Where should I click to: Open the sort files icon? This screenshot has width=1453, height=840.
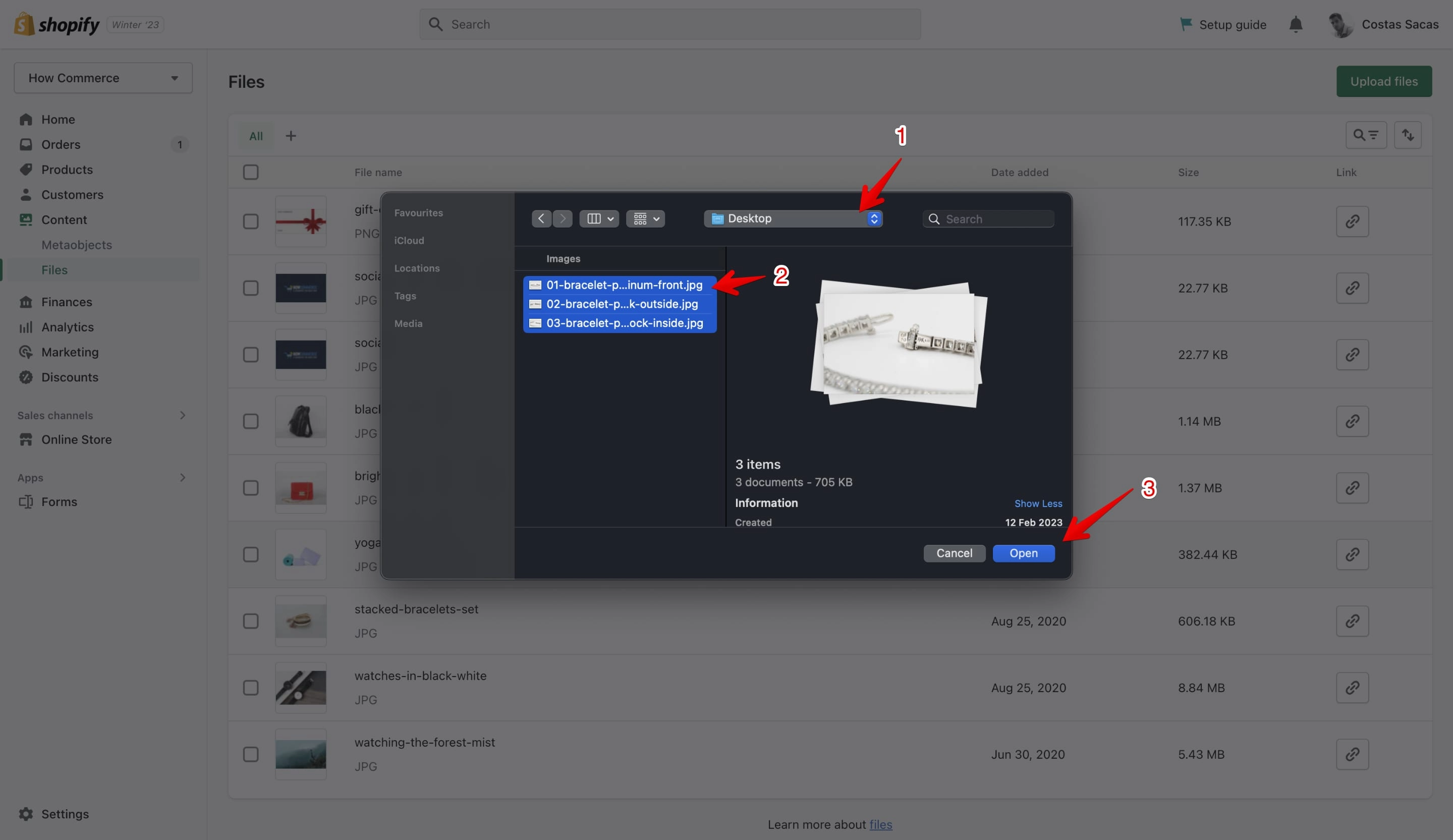click(1408, 135)
